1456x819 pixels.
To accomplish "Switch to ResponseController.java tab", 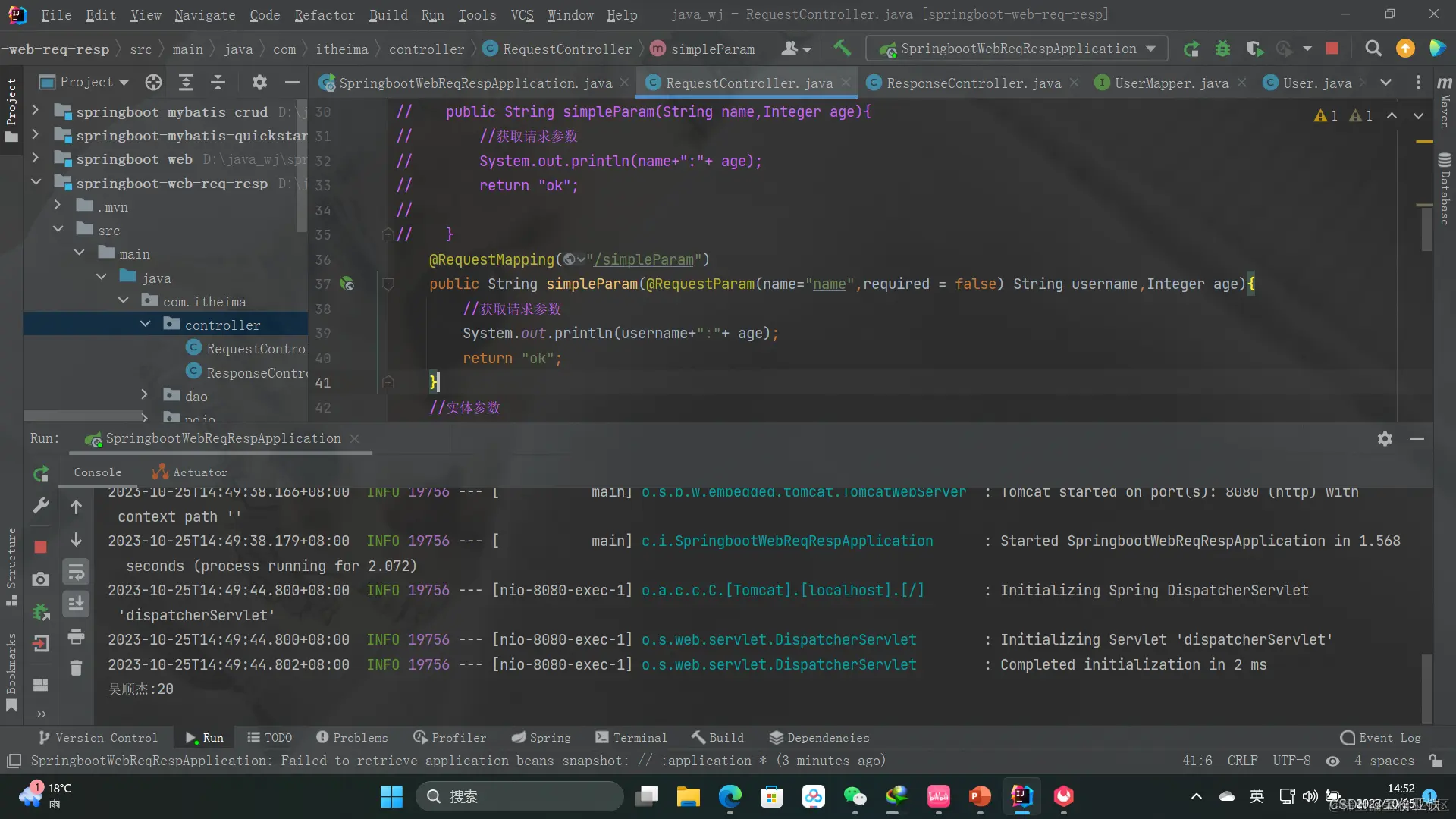I will click(973, 83).
